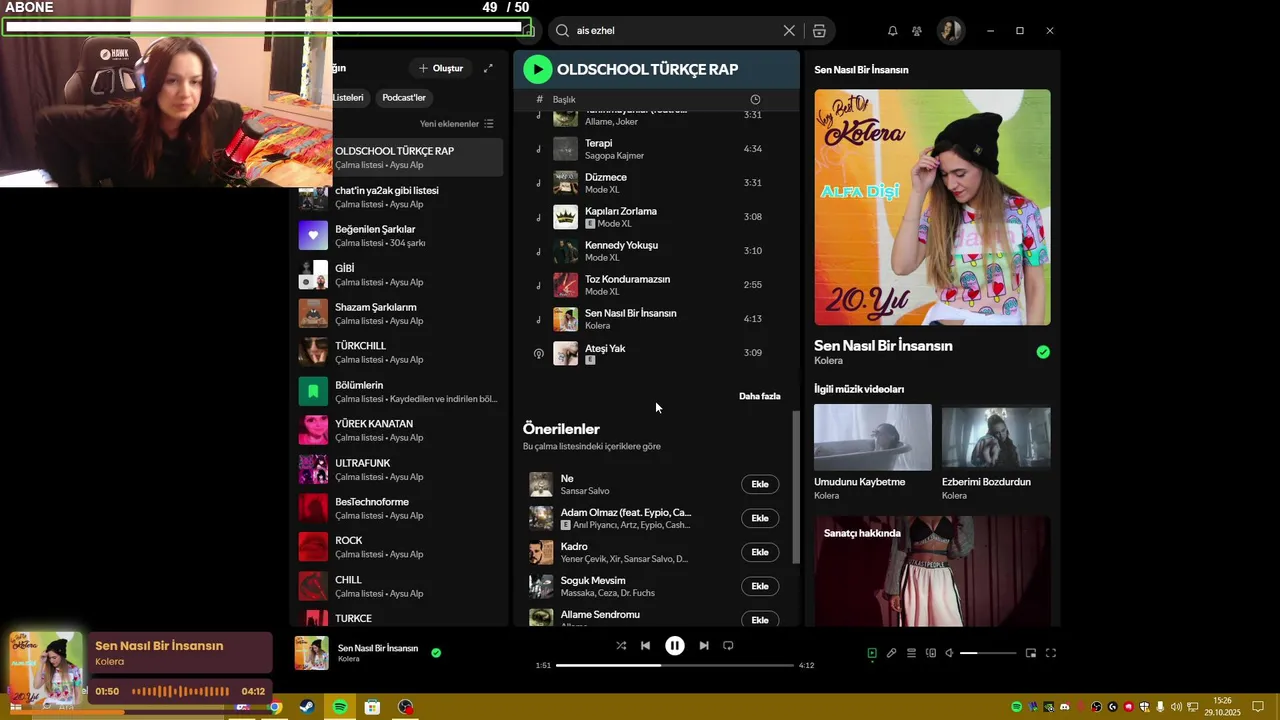This screenshot has width=1280, height=720.
Task: Open the lyrics microphone icon
Action: (x=891, y=653)
